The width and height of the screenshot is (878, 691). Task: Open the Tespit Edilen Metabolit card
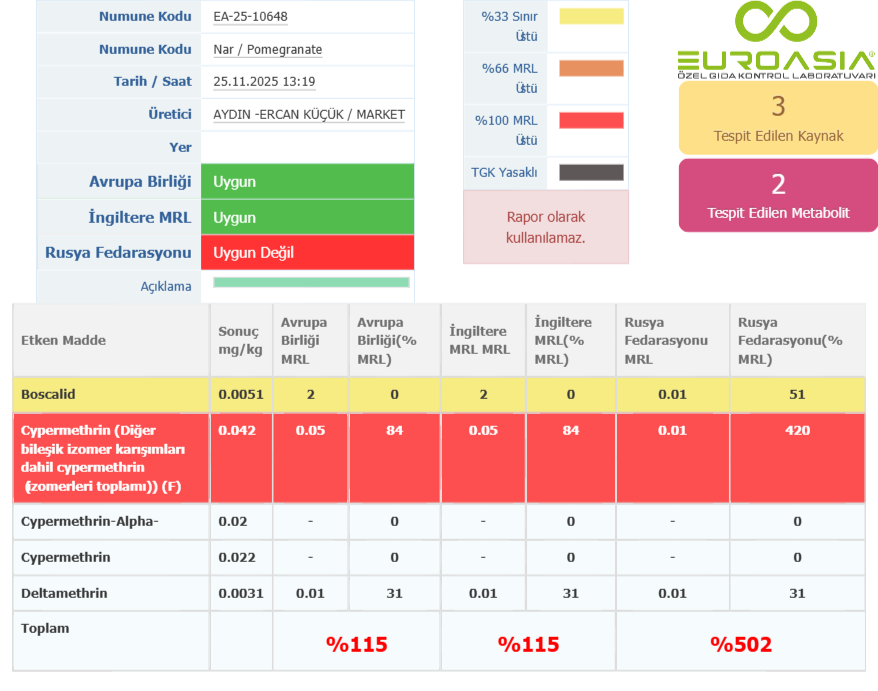coord(778,195)
